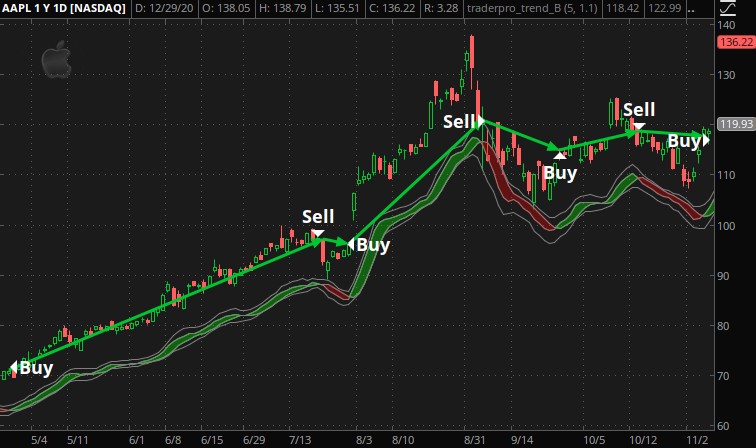Viewport: 756px width, 448px height.
Task: Click the 5/4 date on time axis
Action: pyautogui.click(x=40, y=439)
